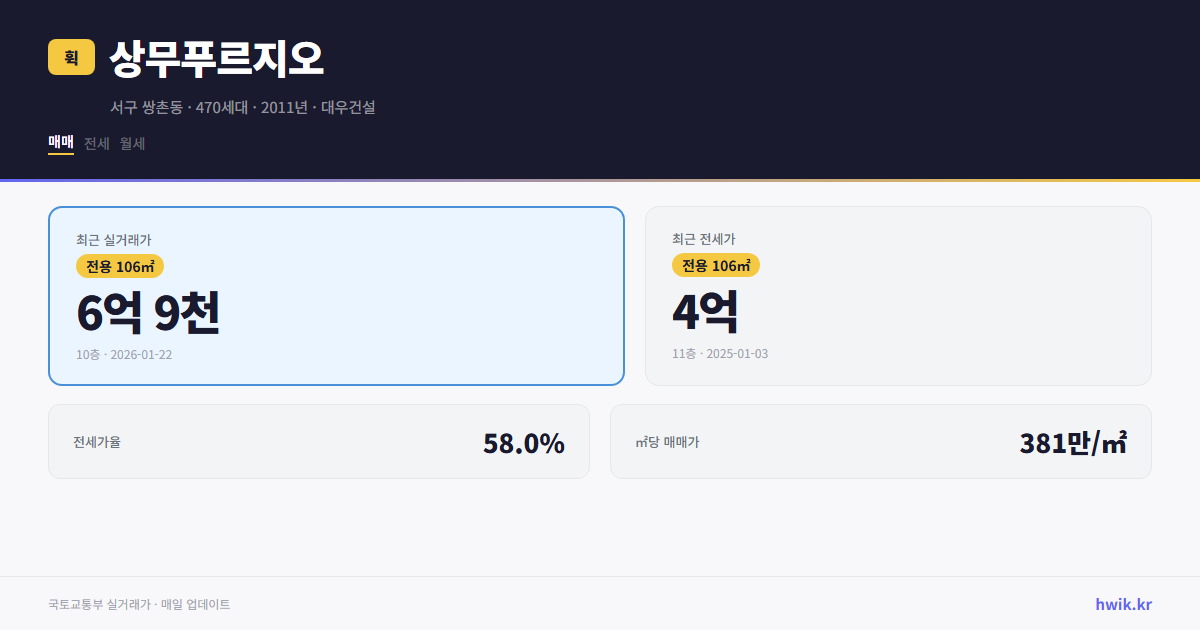Select the 전용 106㎡ badge on jeonse card
The height and width of the screenshot is (630, 1200).
(x=714, y=265)
